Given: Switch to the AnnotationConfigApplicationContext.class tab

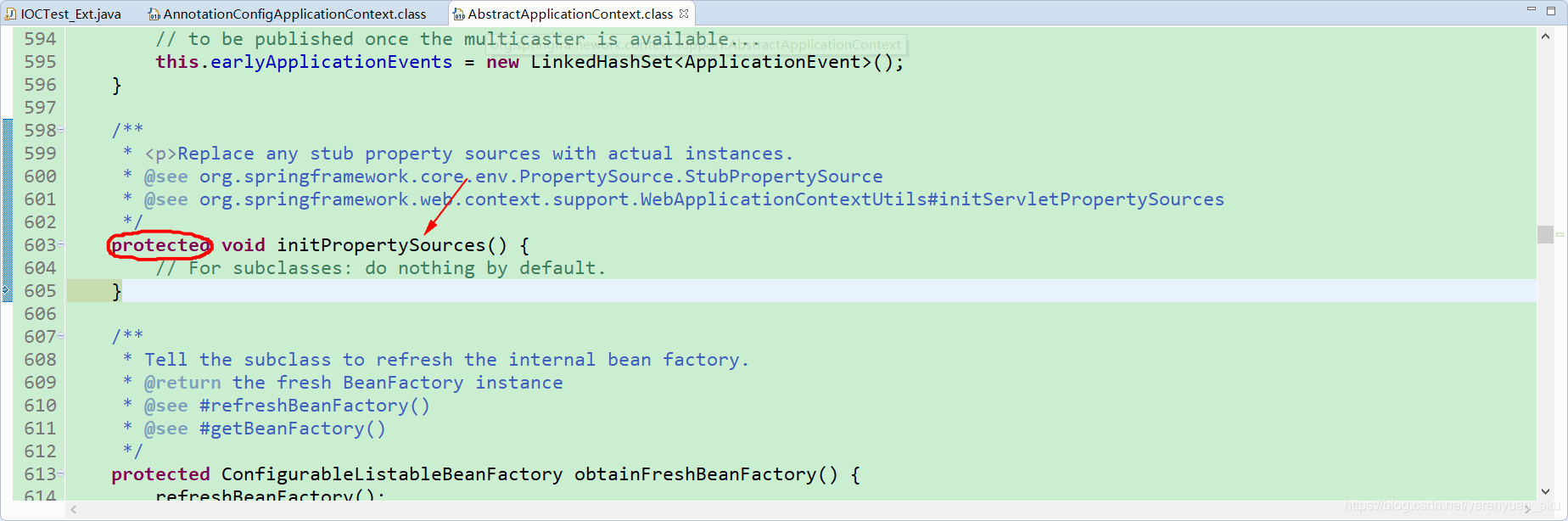Looking at the screenshot, I should point(287,14).
